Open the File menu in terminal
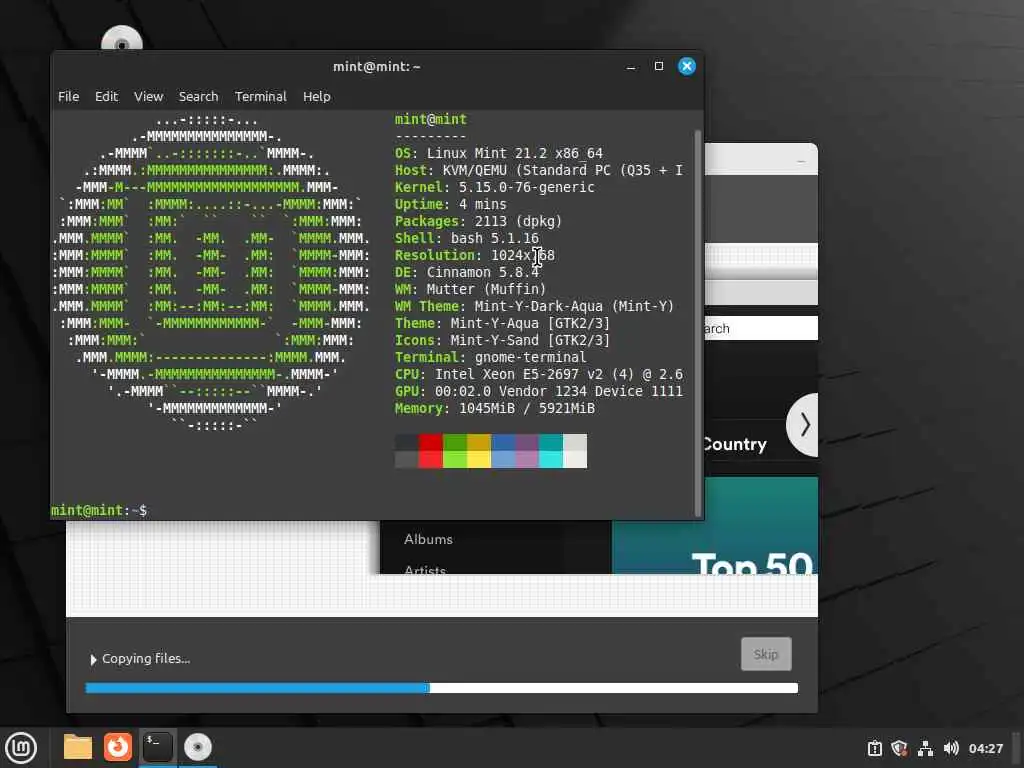The width and height of the screenshot is (1024, 768). [x=69, y=97]
